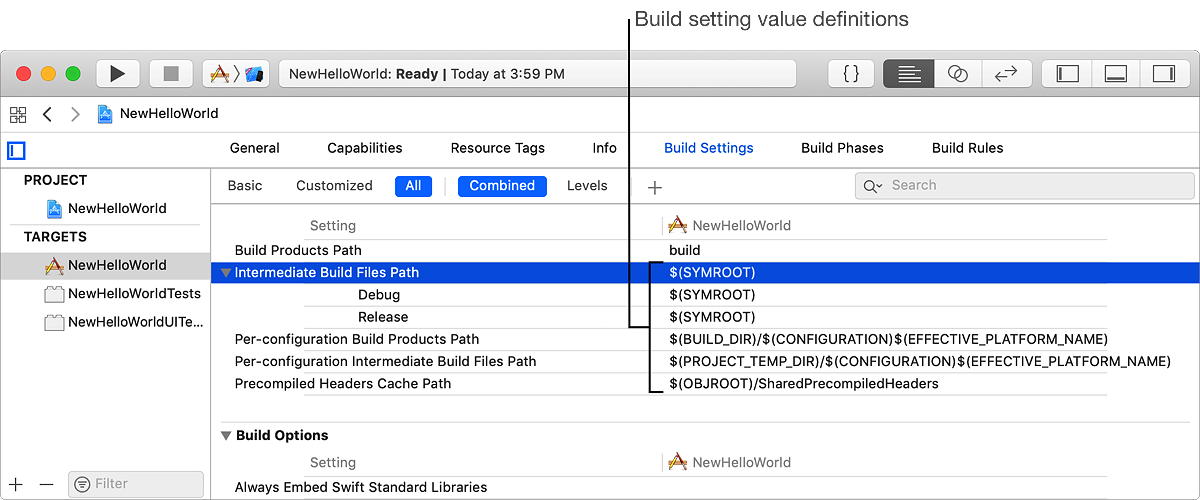
Task: Select the Combined view
Action: (x=502, y=186)
